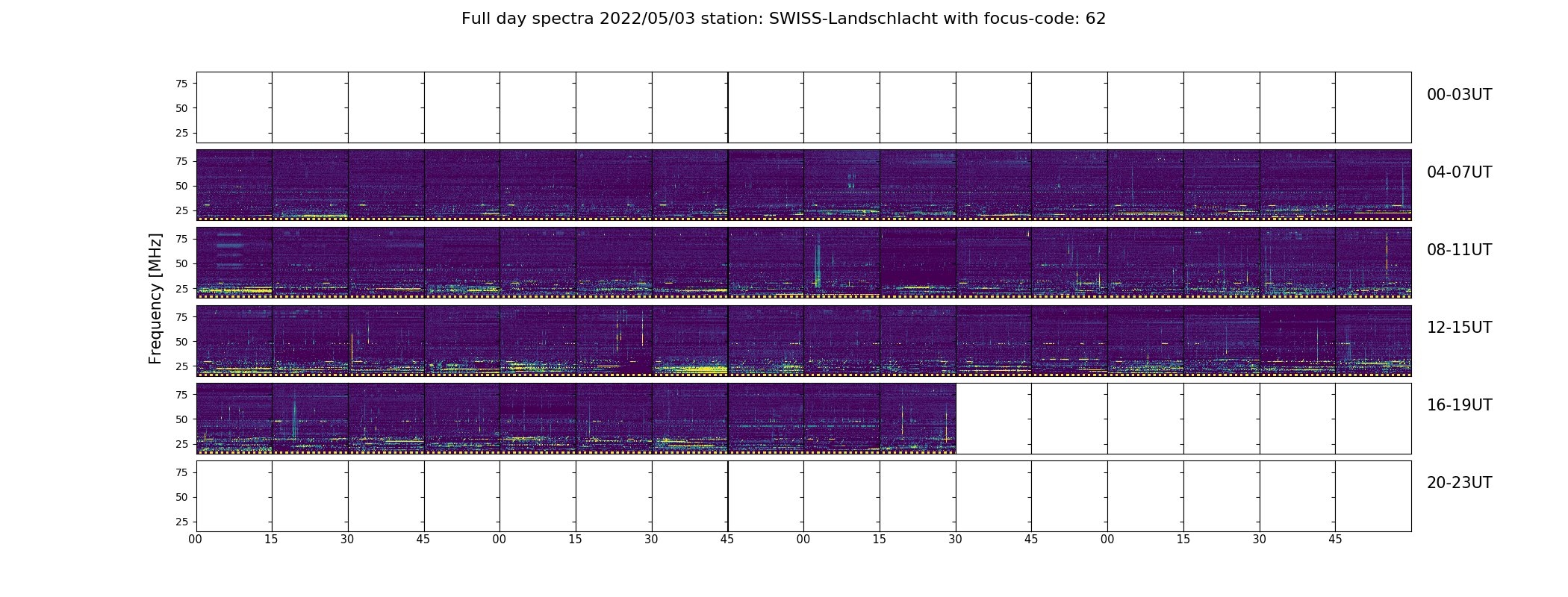Click the '75' tick of the 04-07UT row

click(181, 161)
